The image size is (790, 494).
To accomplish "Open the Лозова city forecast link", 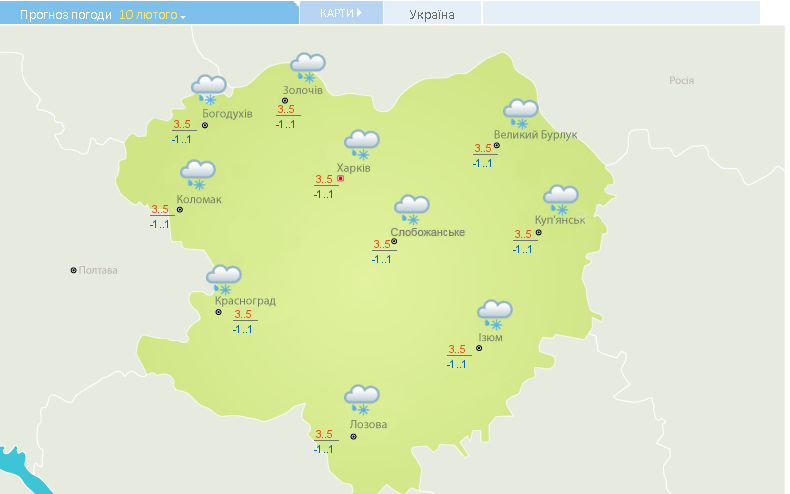I will tap(368, 424).
